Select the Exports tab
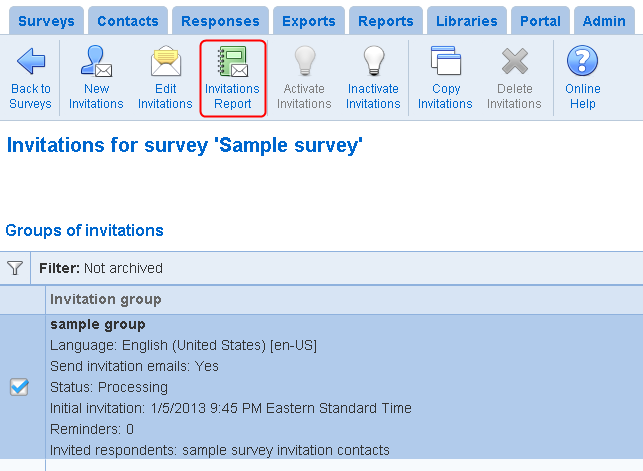Image resolution: width=643 pixels, height=471 pixels. coord(309,21)
